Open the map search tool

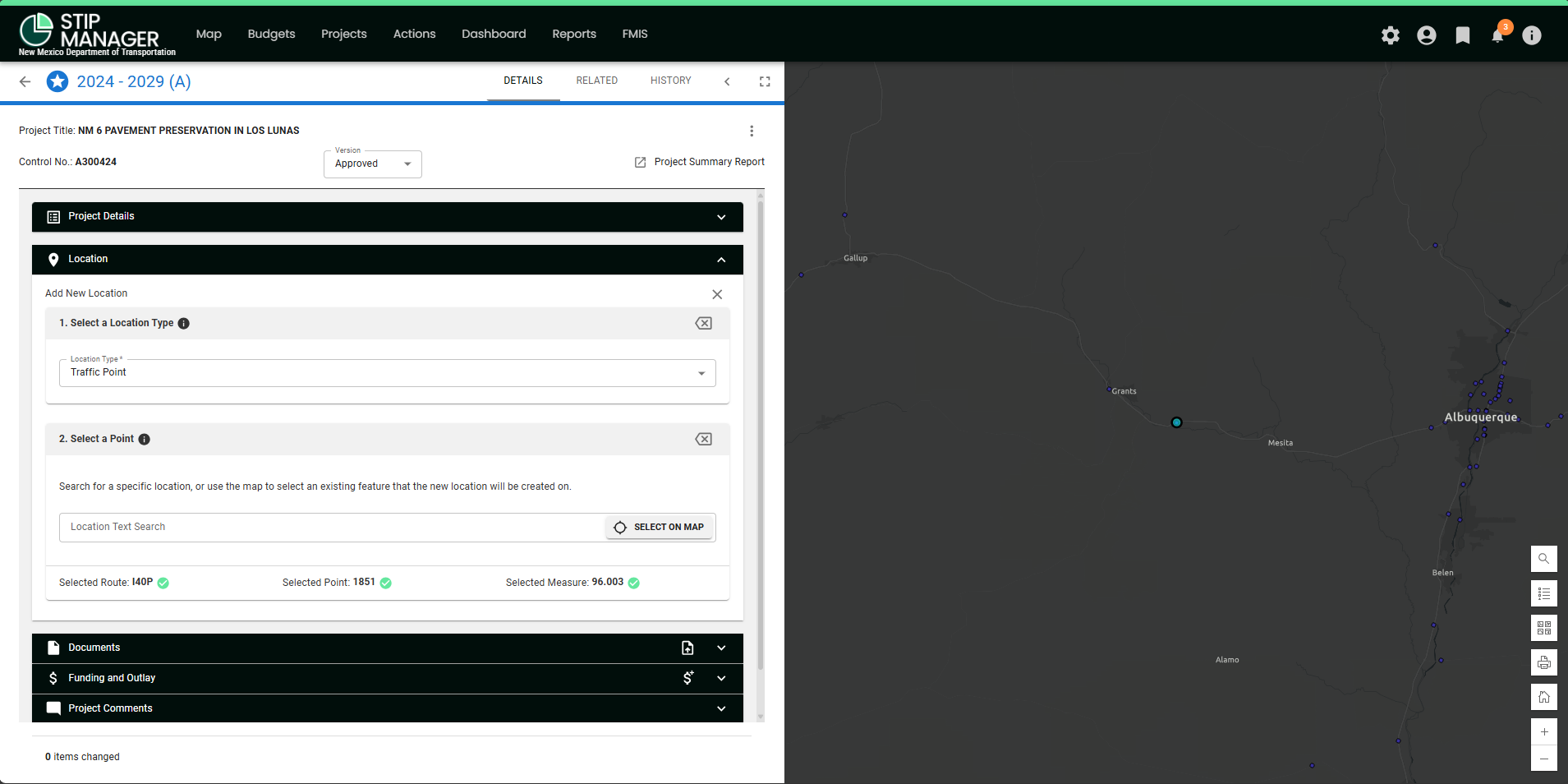click(x=1544, y=559)
